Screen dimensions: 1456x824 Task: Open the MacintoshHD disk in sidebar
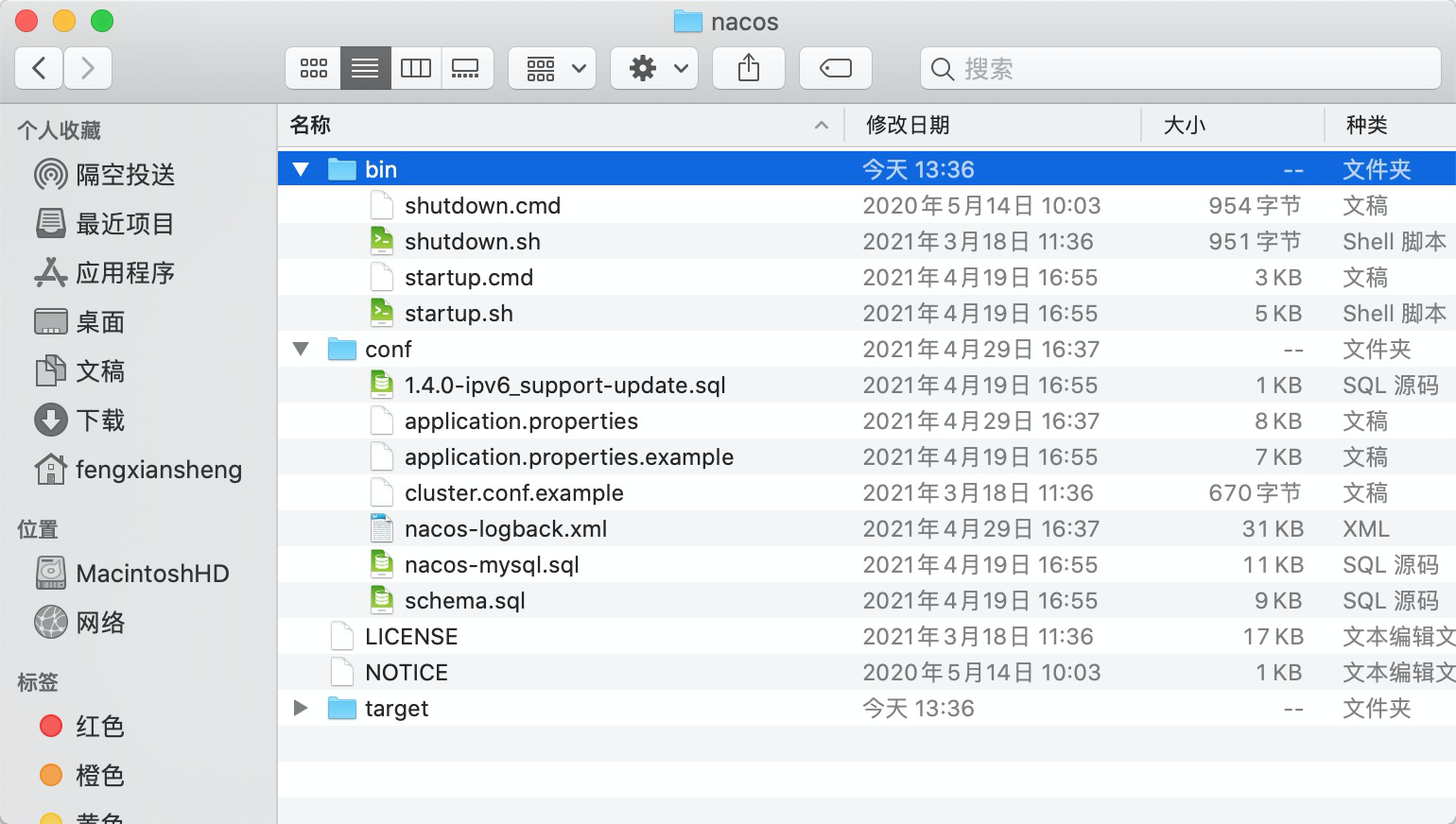coord(132,574)
